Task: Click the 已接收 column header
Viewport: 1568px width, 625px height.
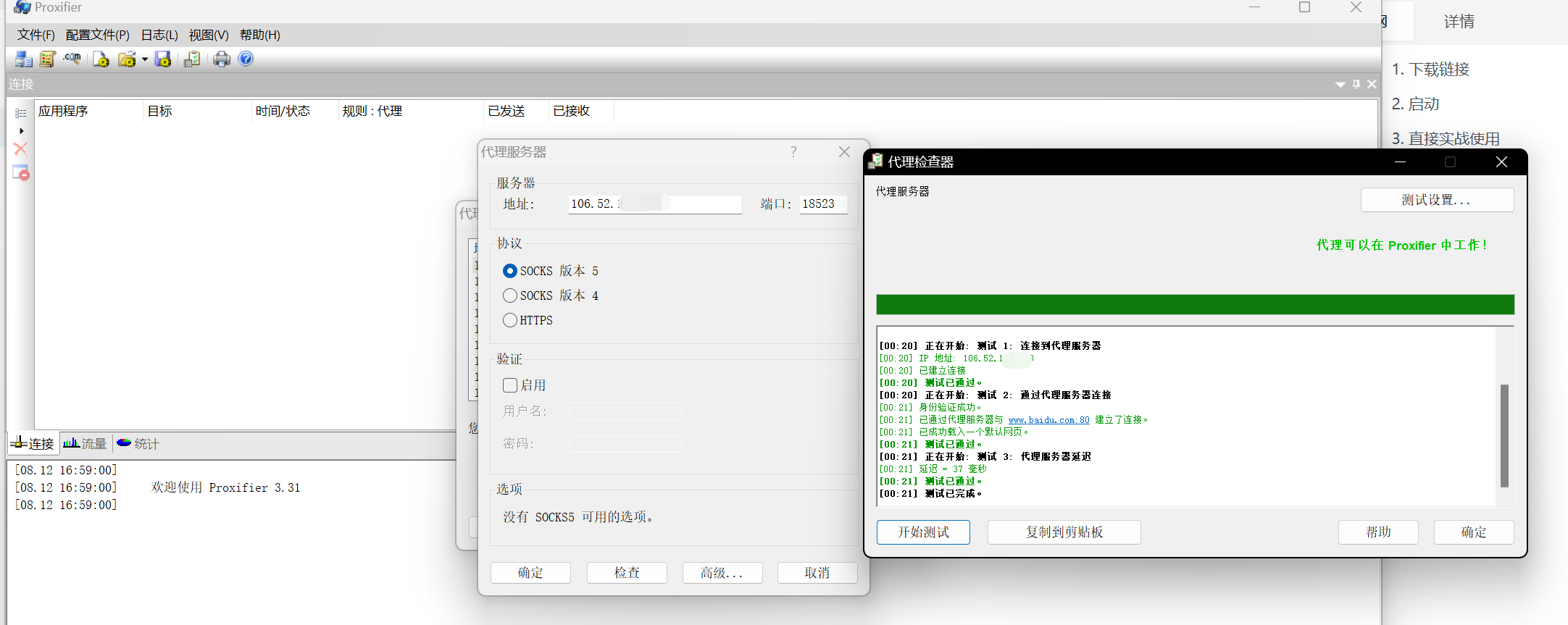Action: tap(580, 111)
